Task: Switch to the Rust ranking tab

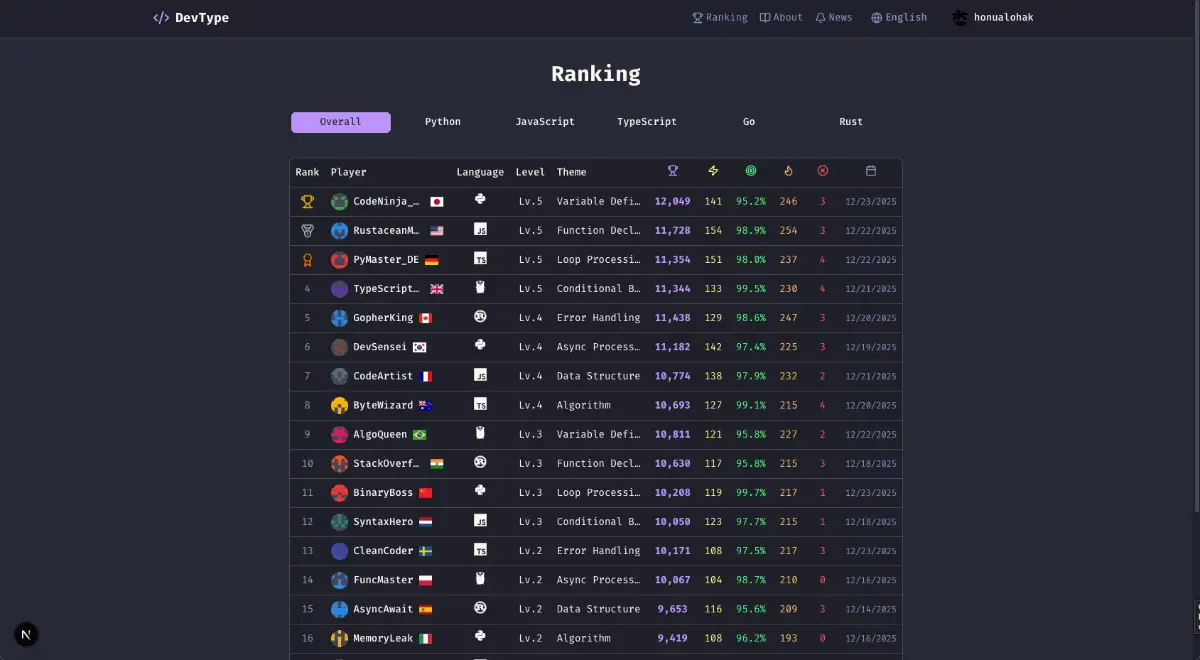Action: point(851,122)
